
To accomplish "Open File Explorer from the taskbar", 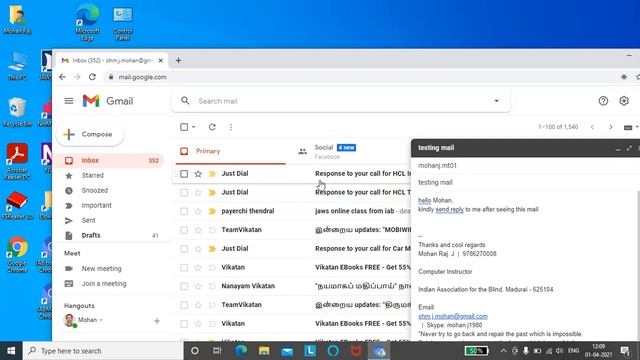I will [264, 351].
